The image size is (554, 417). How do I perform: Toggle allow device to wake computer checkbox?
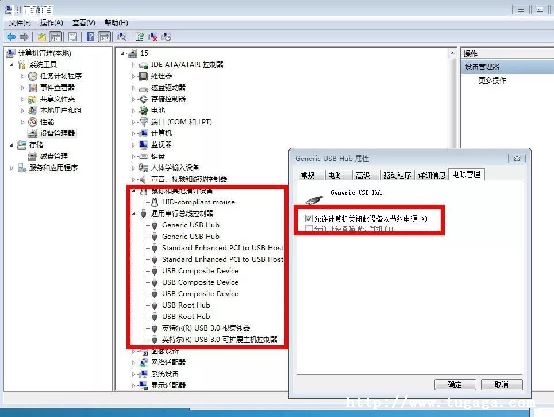click(x=308, y=229)
